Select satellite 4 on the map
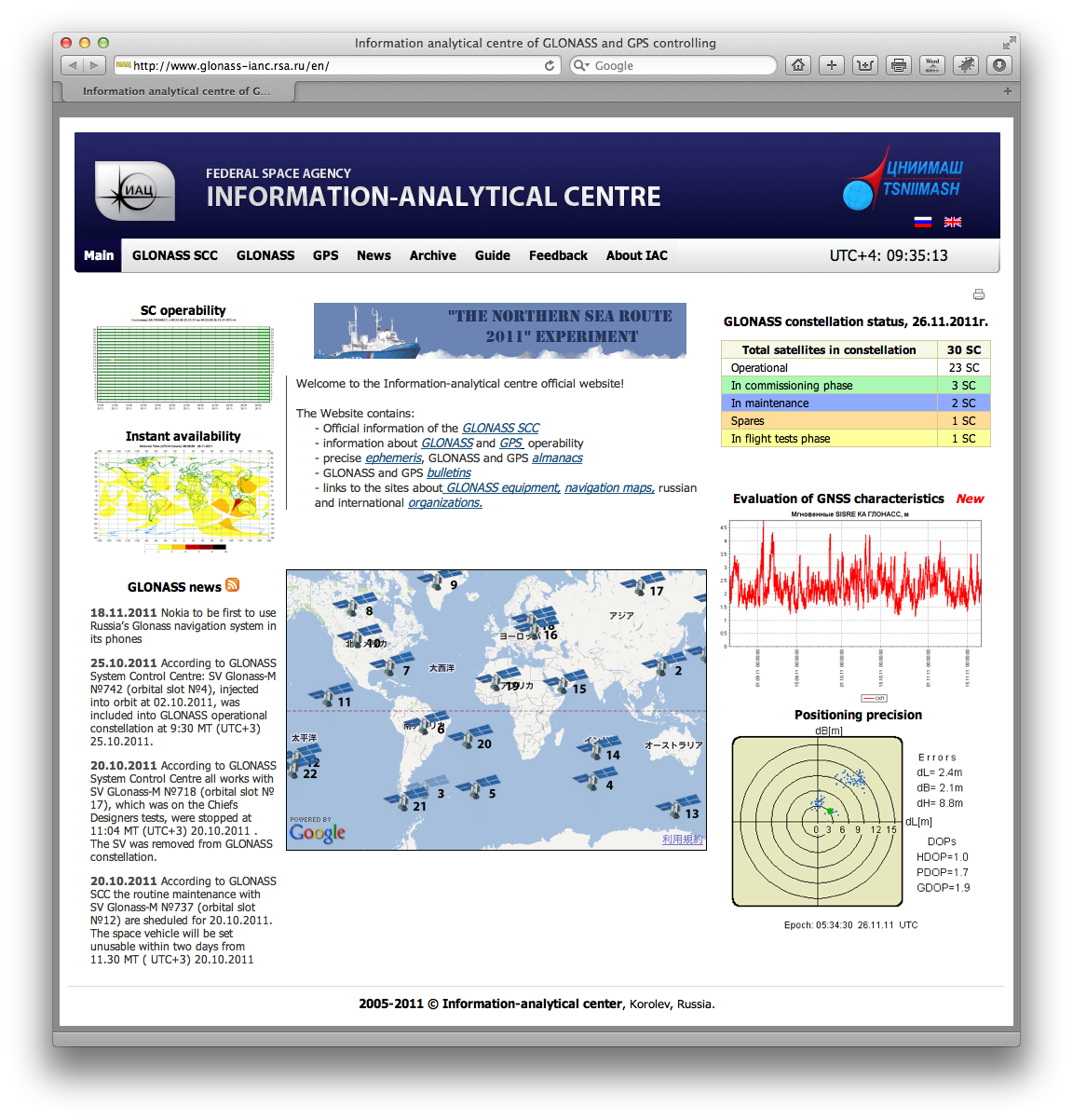 [x=595, y=779]
